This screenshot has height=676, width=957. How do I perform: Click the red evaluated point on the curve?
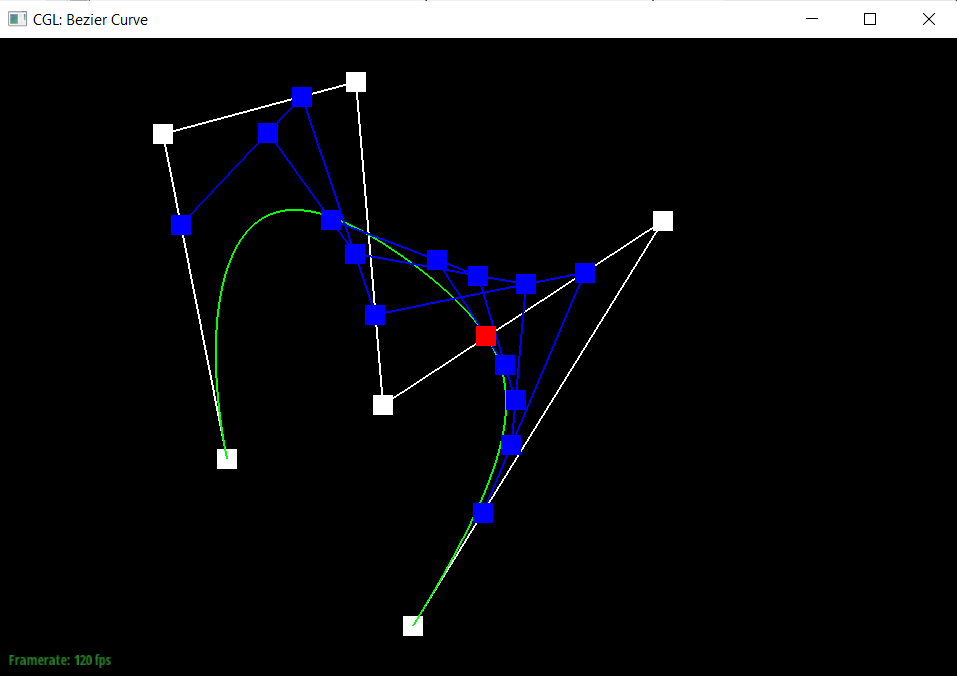(x=485, y=335)
